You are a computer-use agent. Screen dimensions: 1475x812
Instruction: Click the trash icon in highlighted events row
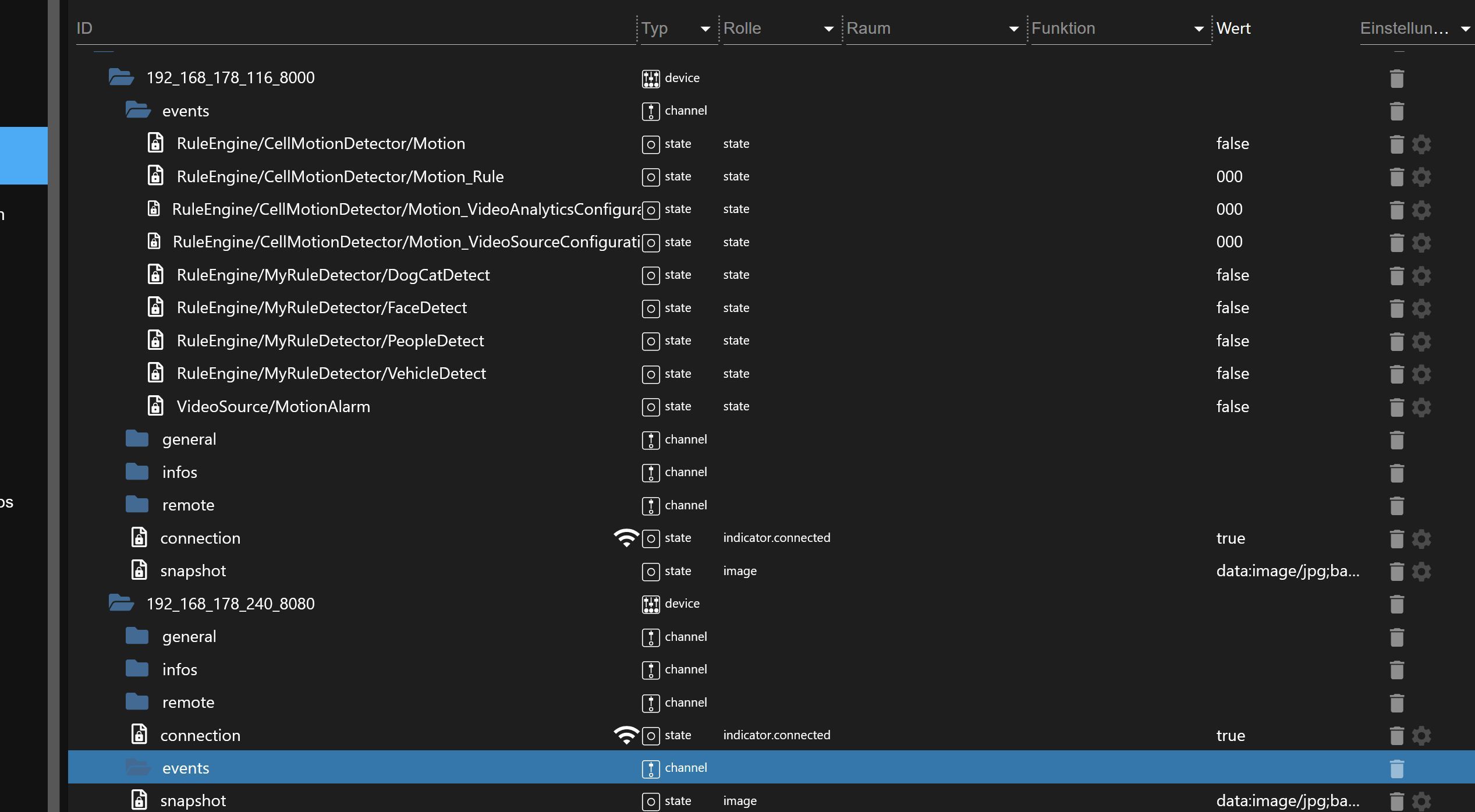1396,769
